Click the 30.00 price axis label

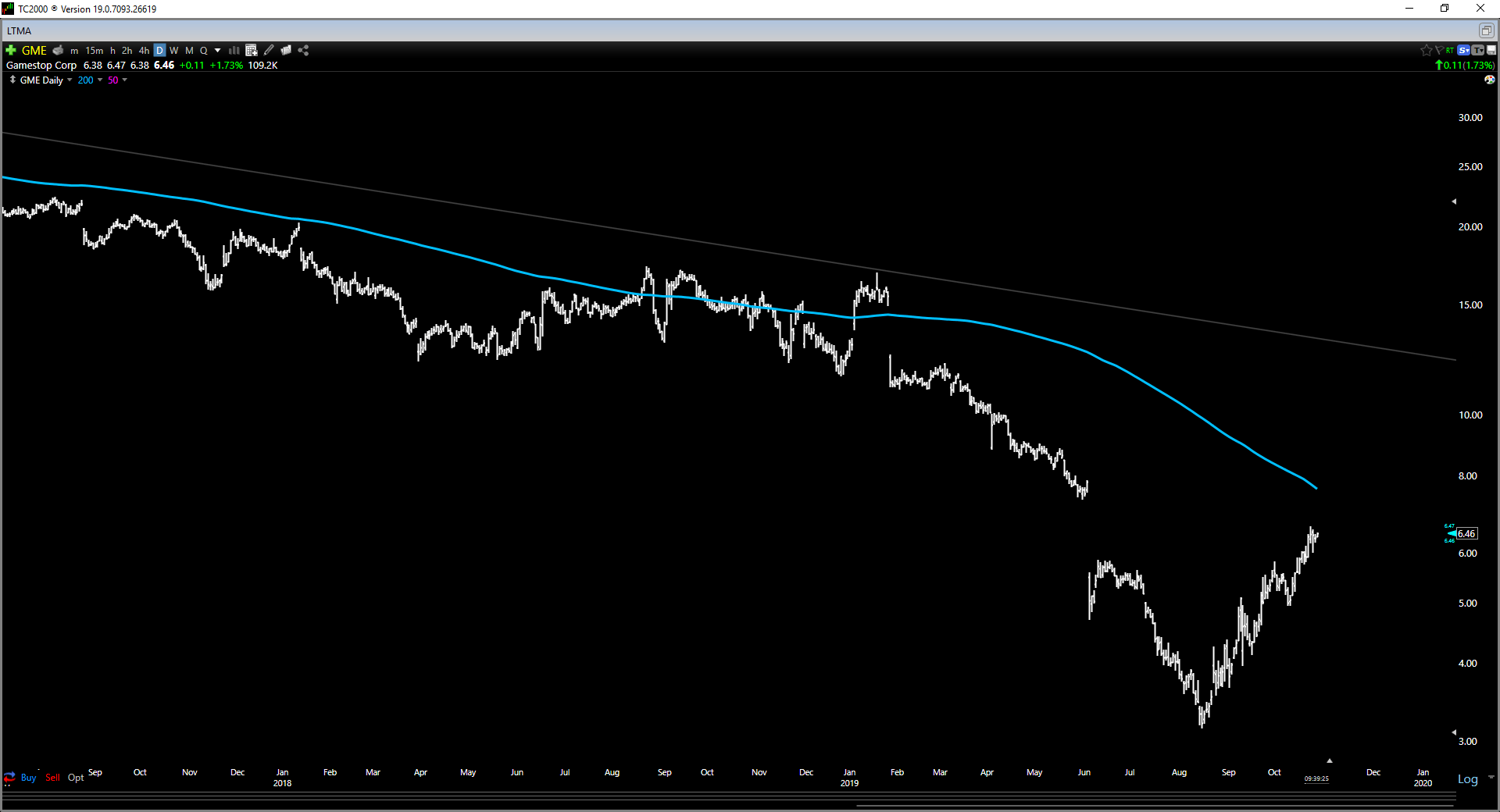coord(1470,117)
